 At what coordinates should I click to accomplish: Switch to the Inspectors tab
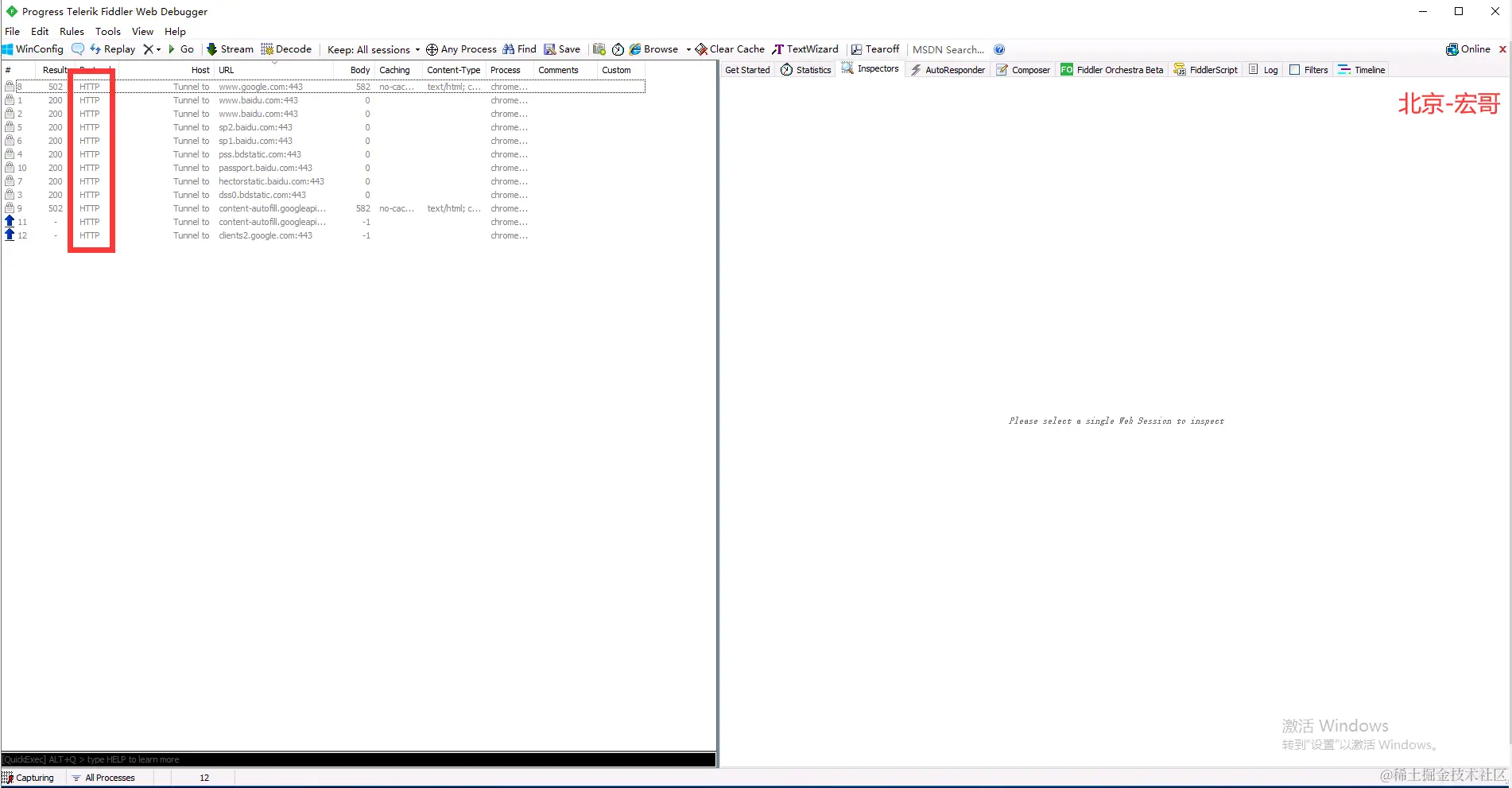click(x=870, y=69)
